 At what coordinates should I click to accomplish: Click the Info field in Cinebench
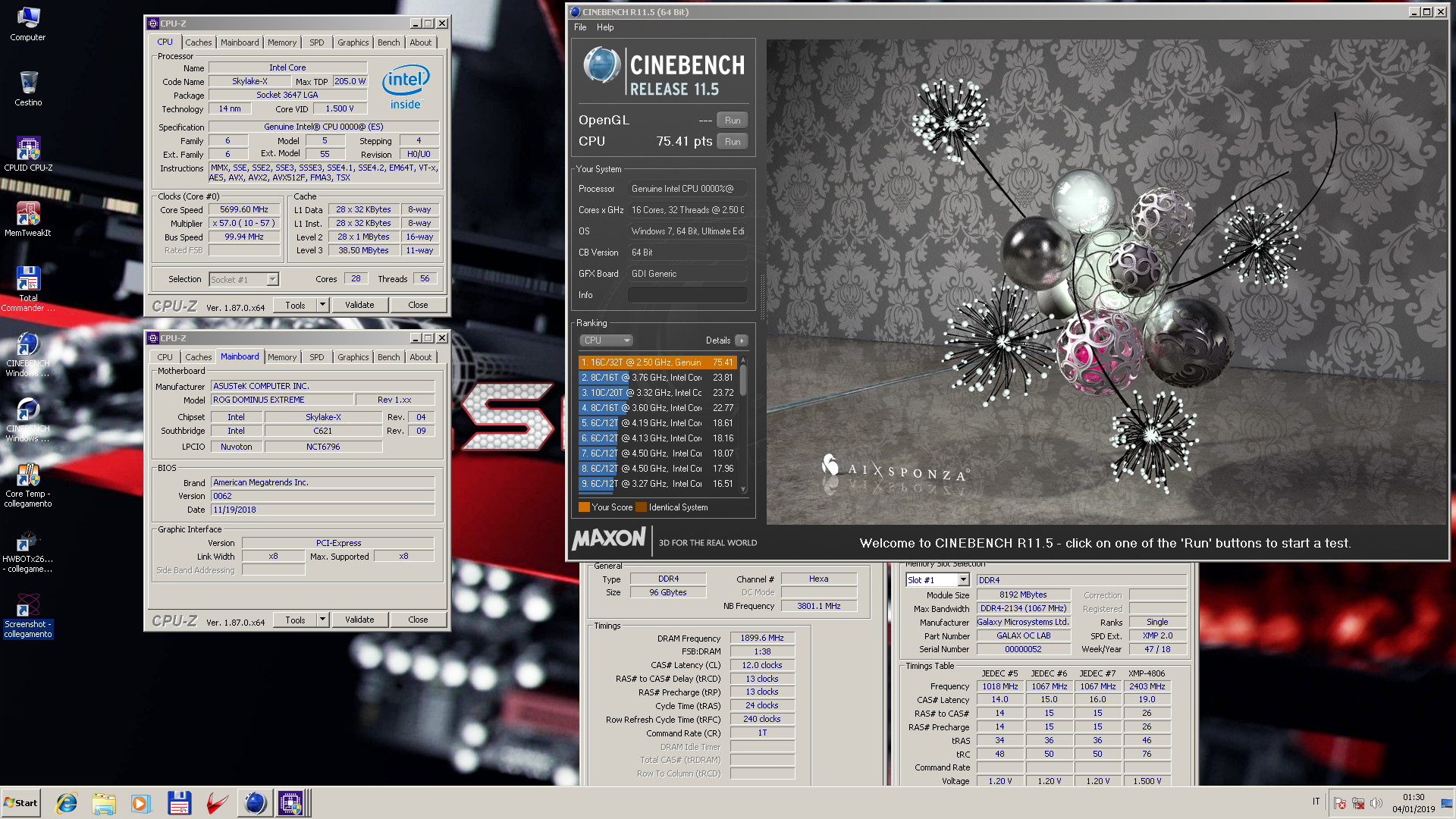tap(687, 295)
